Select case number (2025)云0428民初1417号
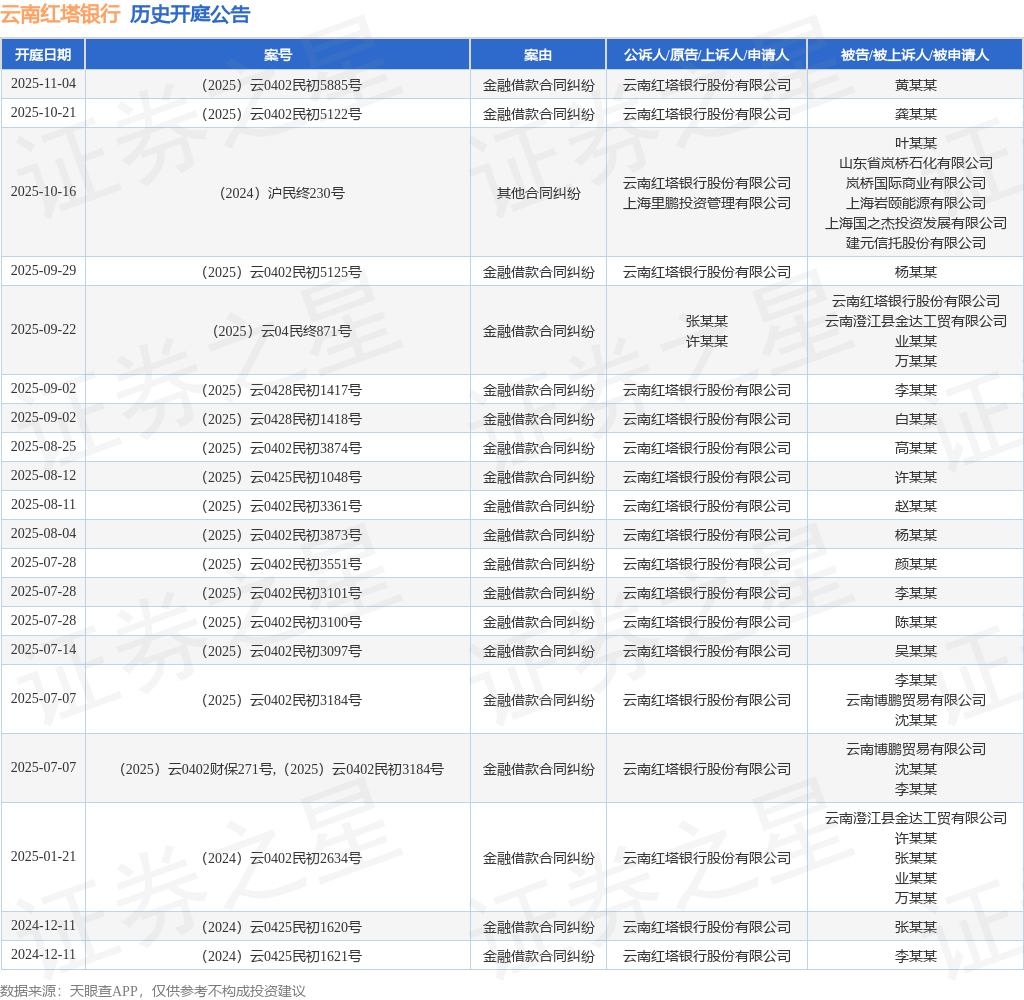 click(281, 391)
